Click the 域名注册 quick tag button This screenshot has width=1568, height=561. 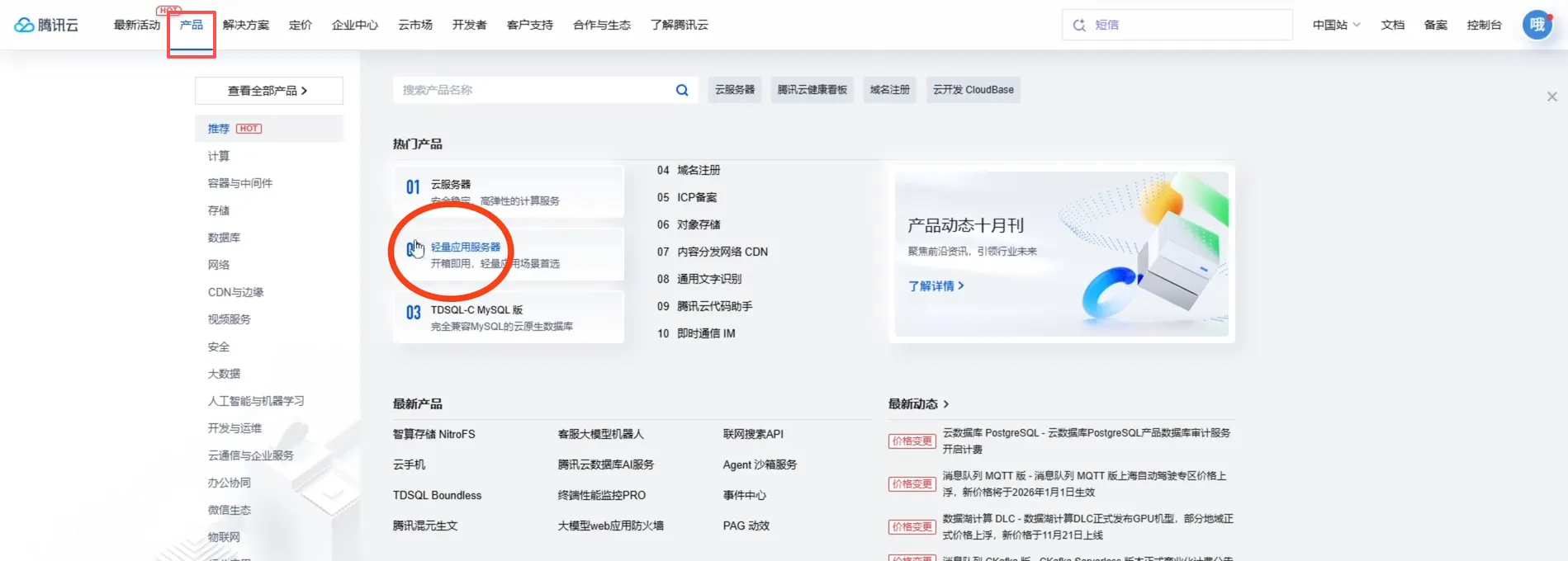889,90
